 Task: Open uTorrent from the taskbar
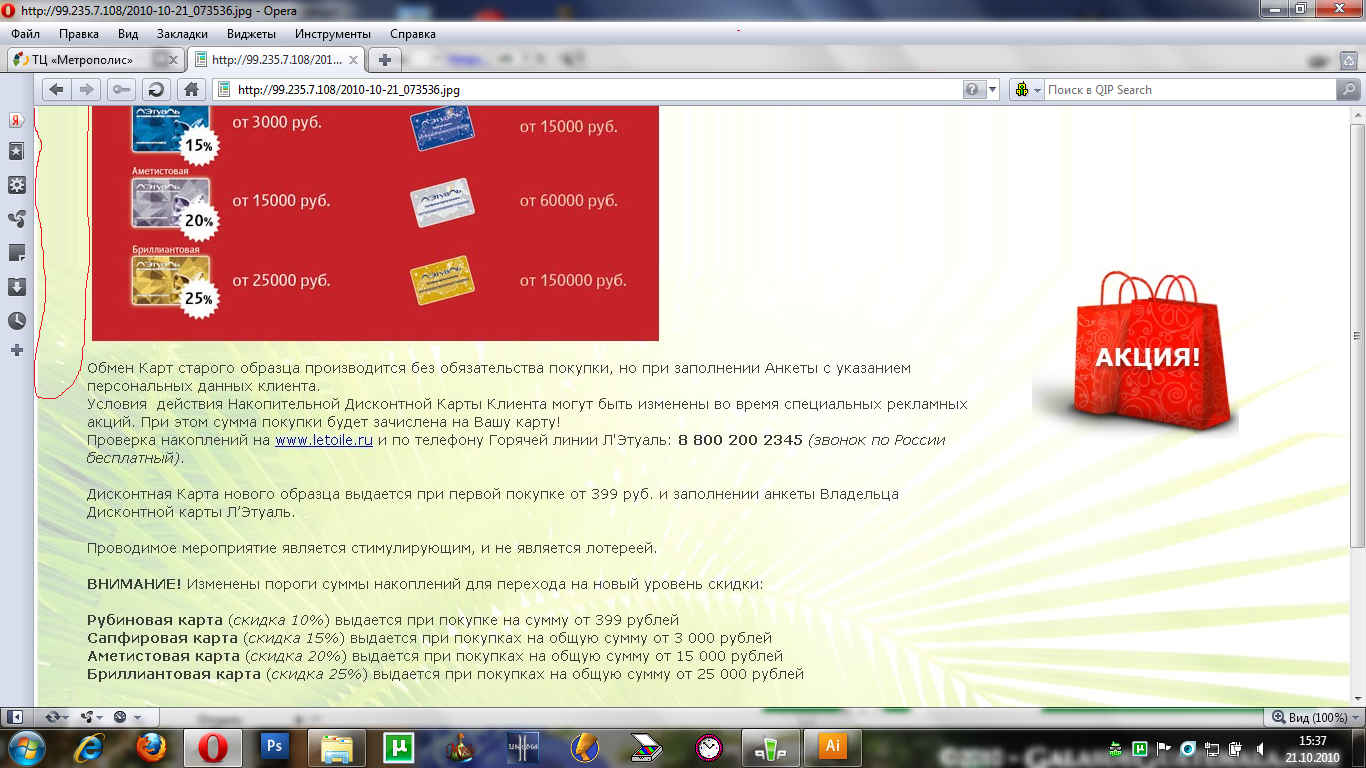click(398, 747)
